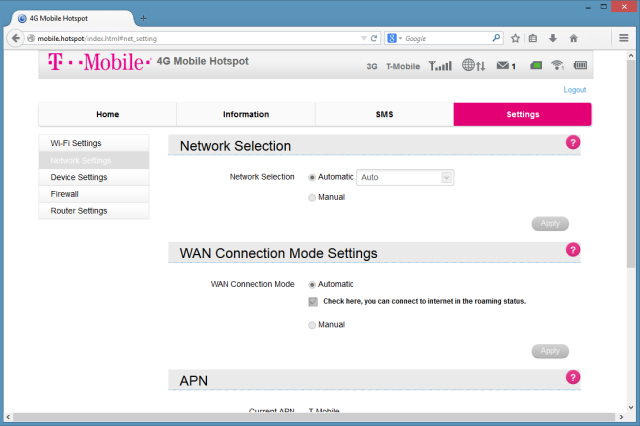The width and height of the screenshot is (640, 426).
Task: Toggle the roaming internet connection checkbox
Action: 313,302
